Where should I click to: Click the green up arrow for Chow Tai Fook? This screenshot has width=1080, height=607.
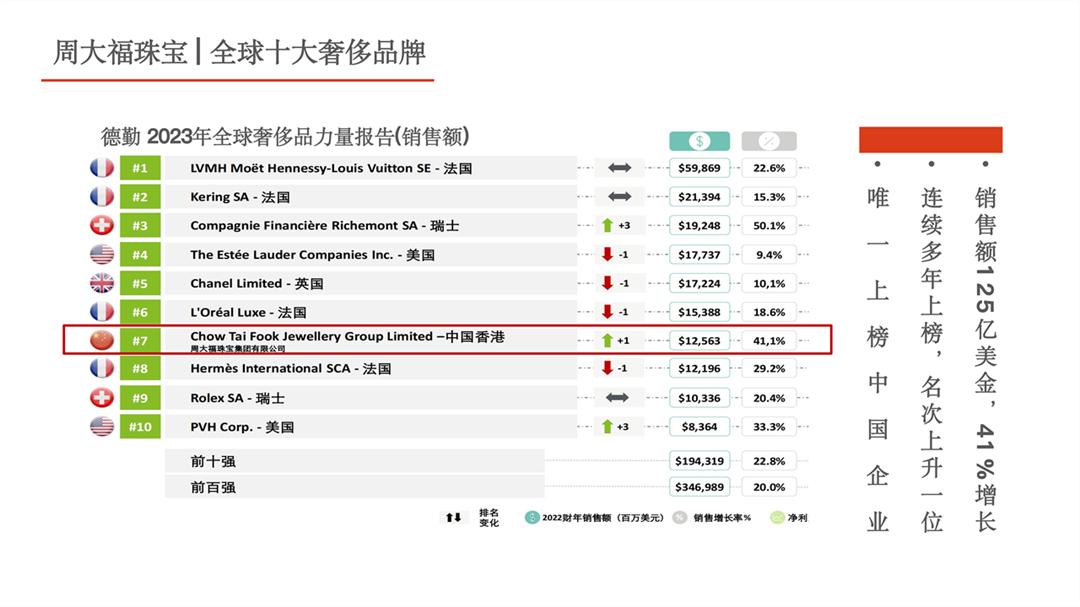[x=607, y=340]
